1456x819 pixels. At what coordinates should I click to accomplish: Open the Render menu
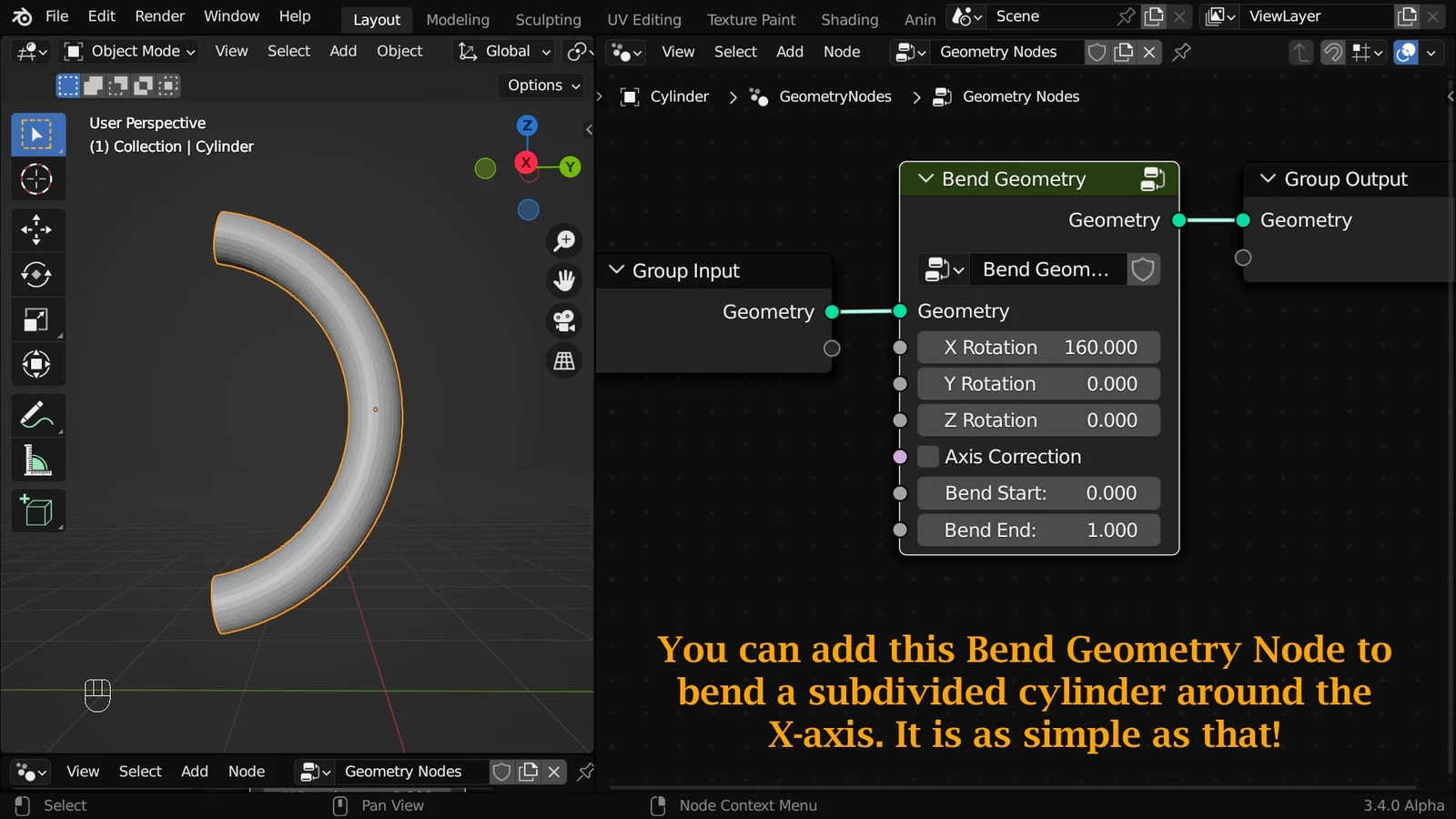click(x=159, y=15)
